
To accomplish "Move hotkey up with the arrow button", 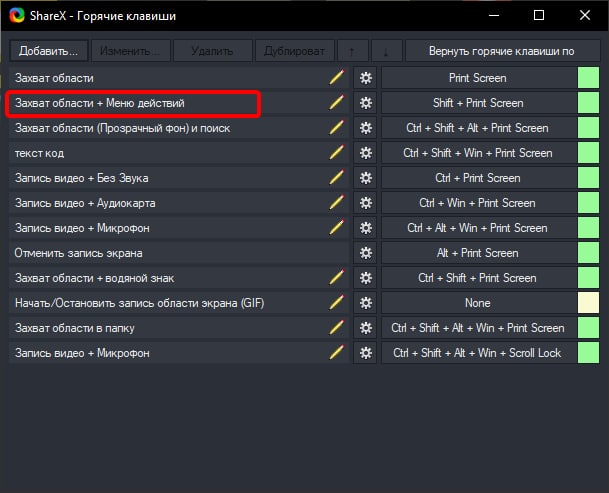I will [353, 51].
